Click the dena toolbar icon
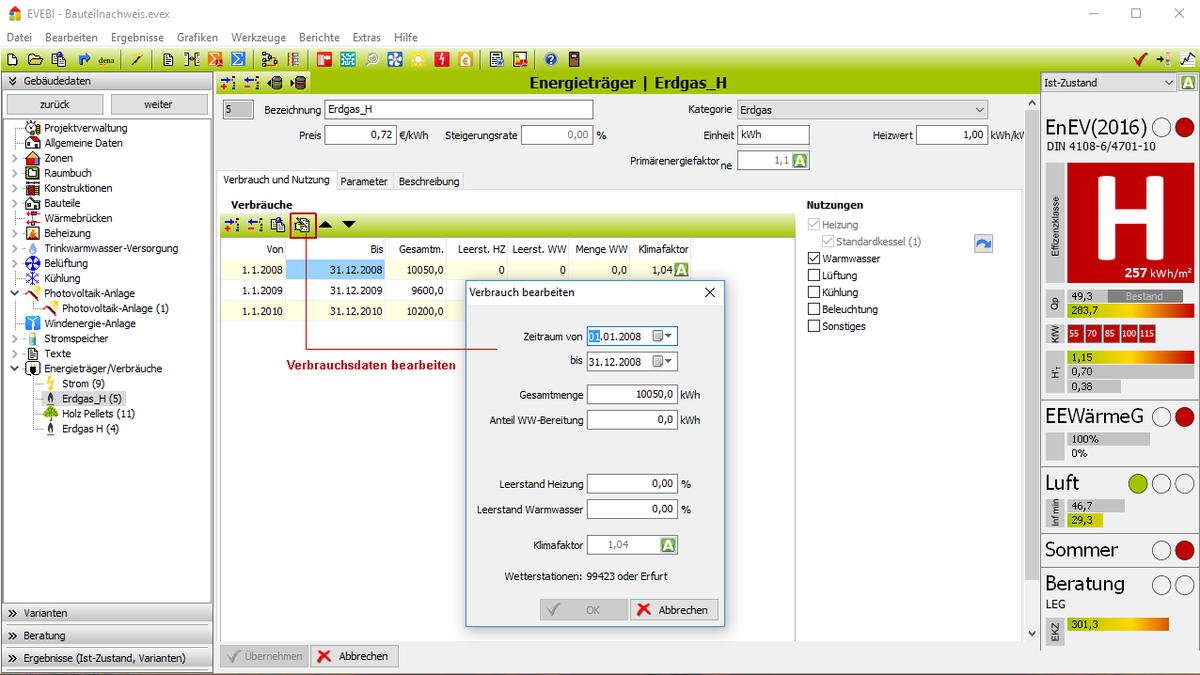Viewport: 1200px width, 675px height. pyautogui.click(x=106, y=59)
